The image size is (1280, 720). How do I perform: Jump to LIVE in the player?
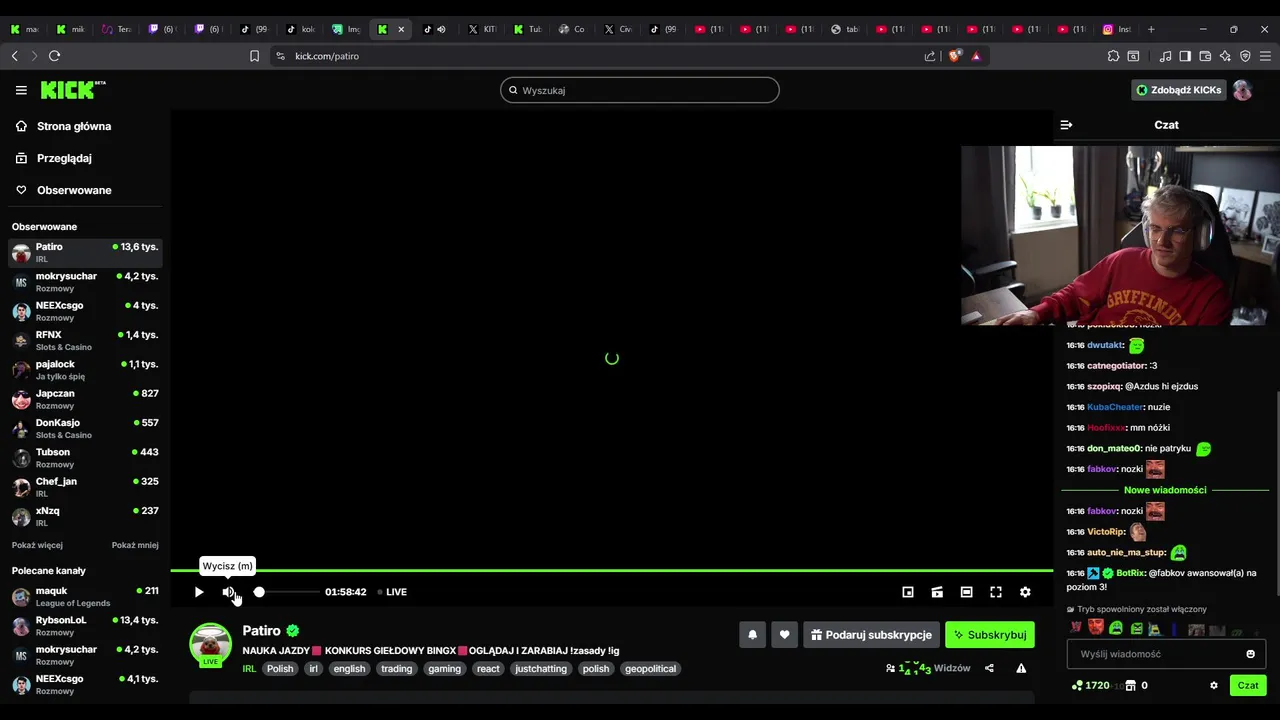point(393,592)
